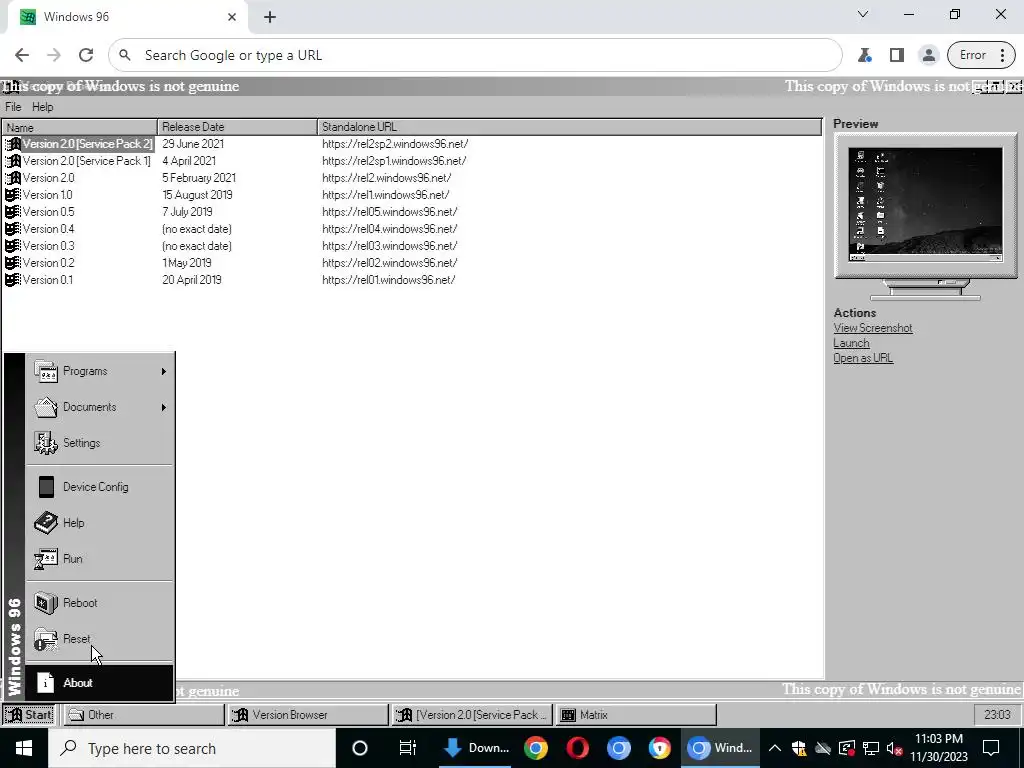This screenshot has height=768, width=1024.
Task: Open Windows Task View button
Action: [x=408, y=748]
